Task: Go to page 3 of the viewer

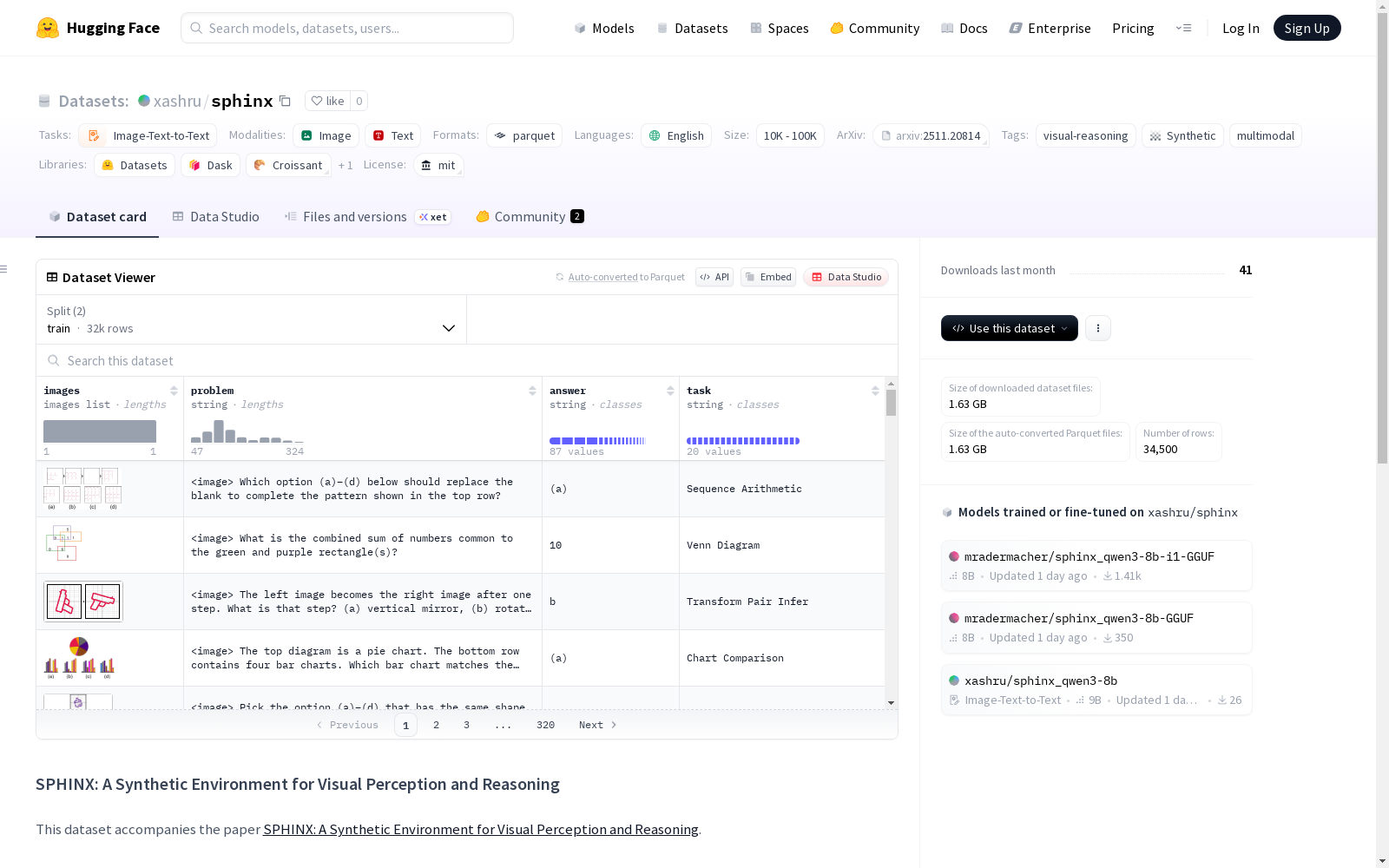Action: (x=466, y=725)
